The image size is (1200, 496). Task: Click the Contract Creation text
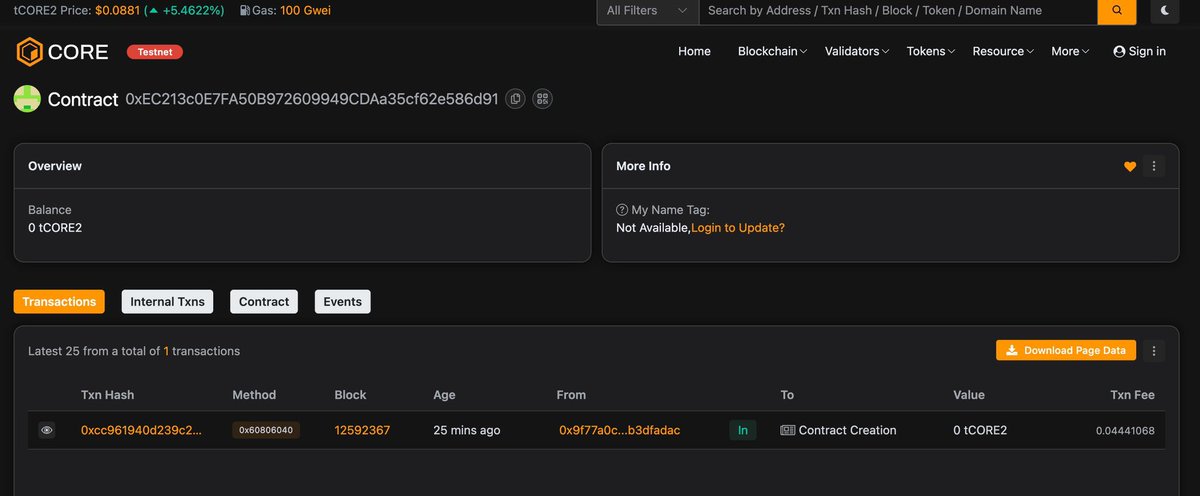click(848, 430)
